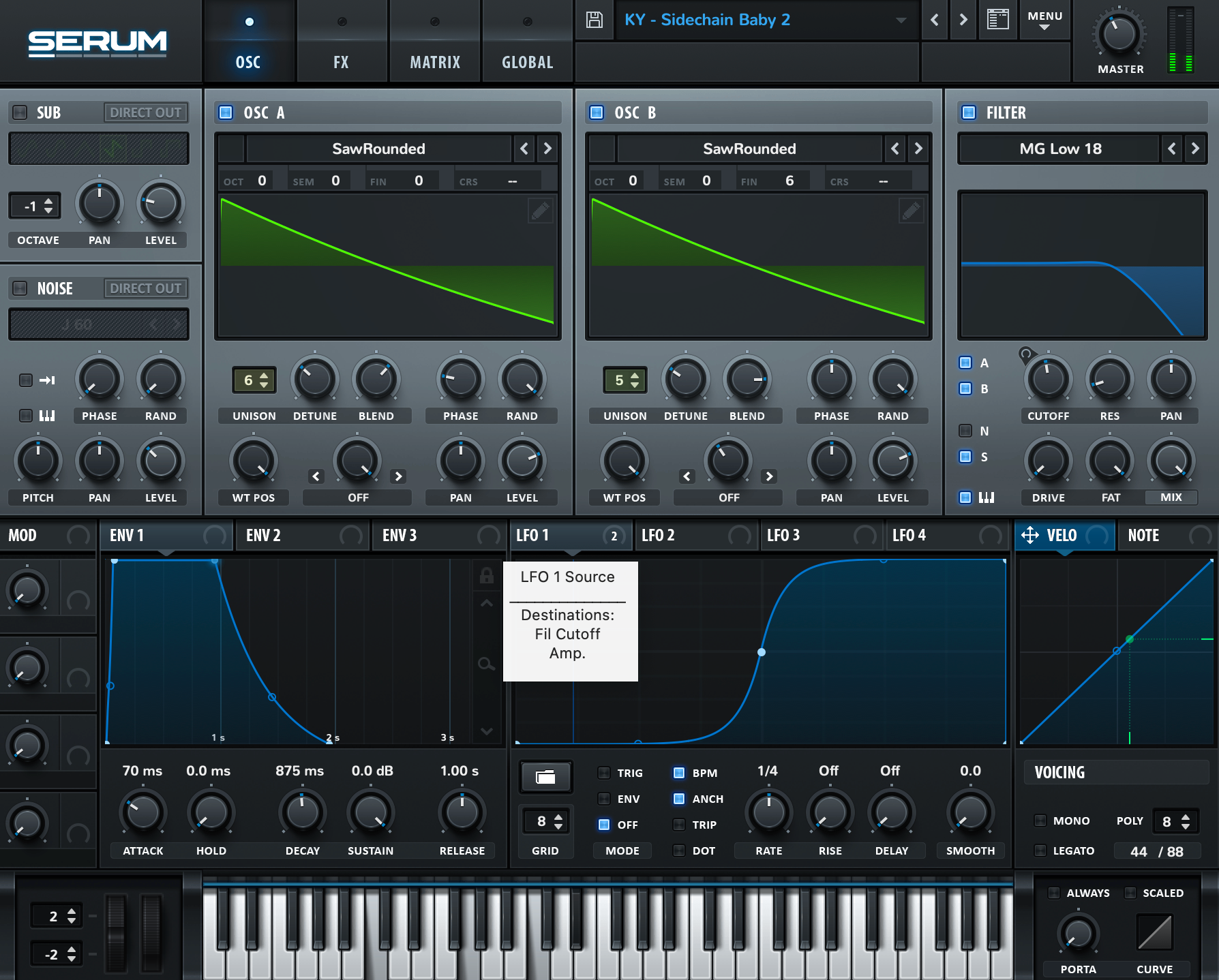
Task: Toggle noise keytrack piano icon checkbox
Action: click(x=26, y=416)
